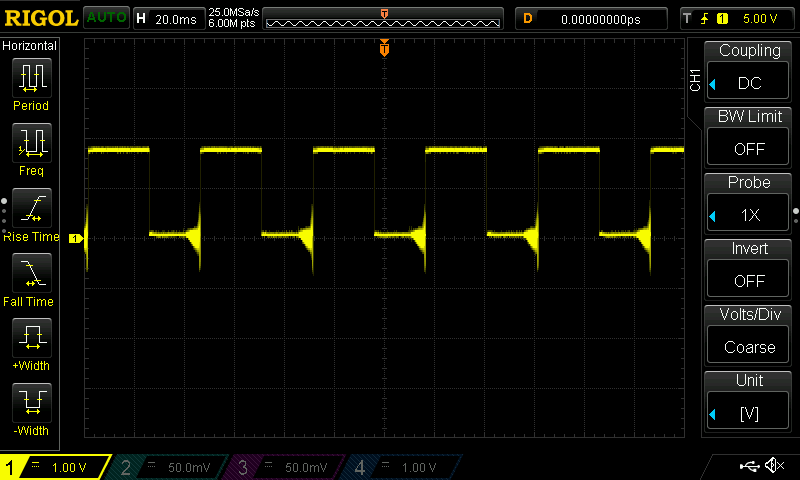
Task: Click the horizontal timebase 20.0ms readout
Action: point(176,19)
